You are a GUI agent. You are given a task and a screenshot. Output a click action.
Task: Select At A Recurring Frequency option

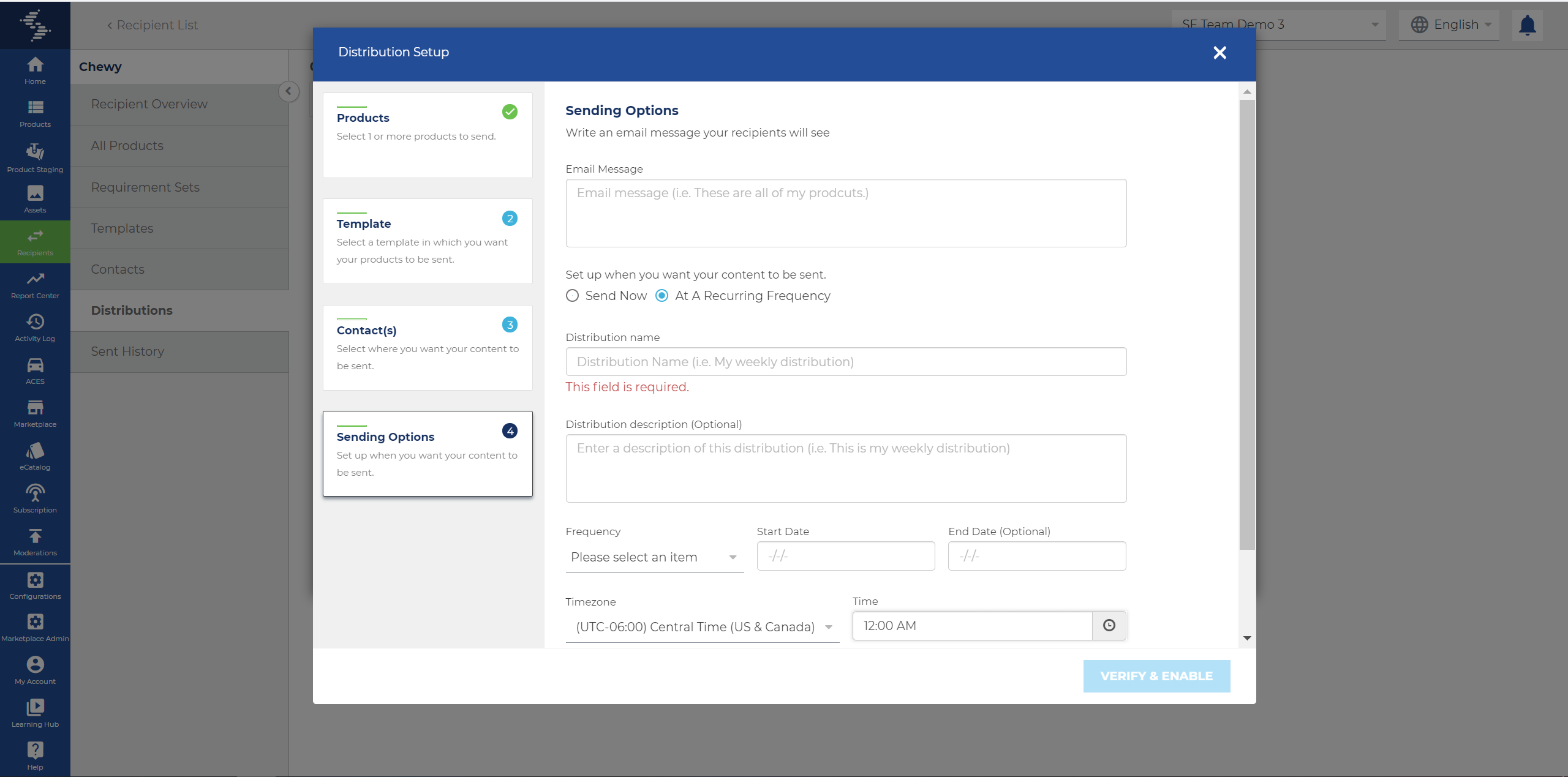(662, 296)
